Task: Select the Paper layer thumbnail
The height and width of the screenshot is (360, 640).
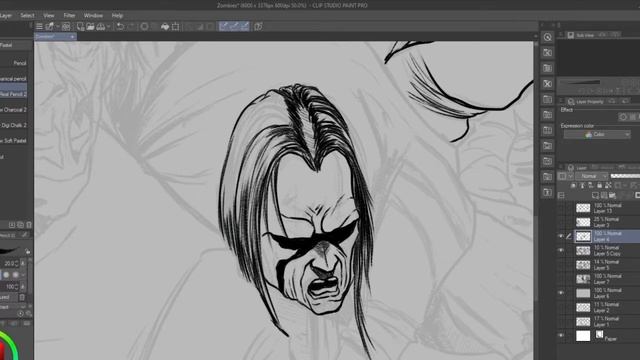Action: point(583,336)
